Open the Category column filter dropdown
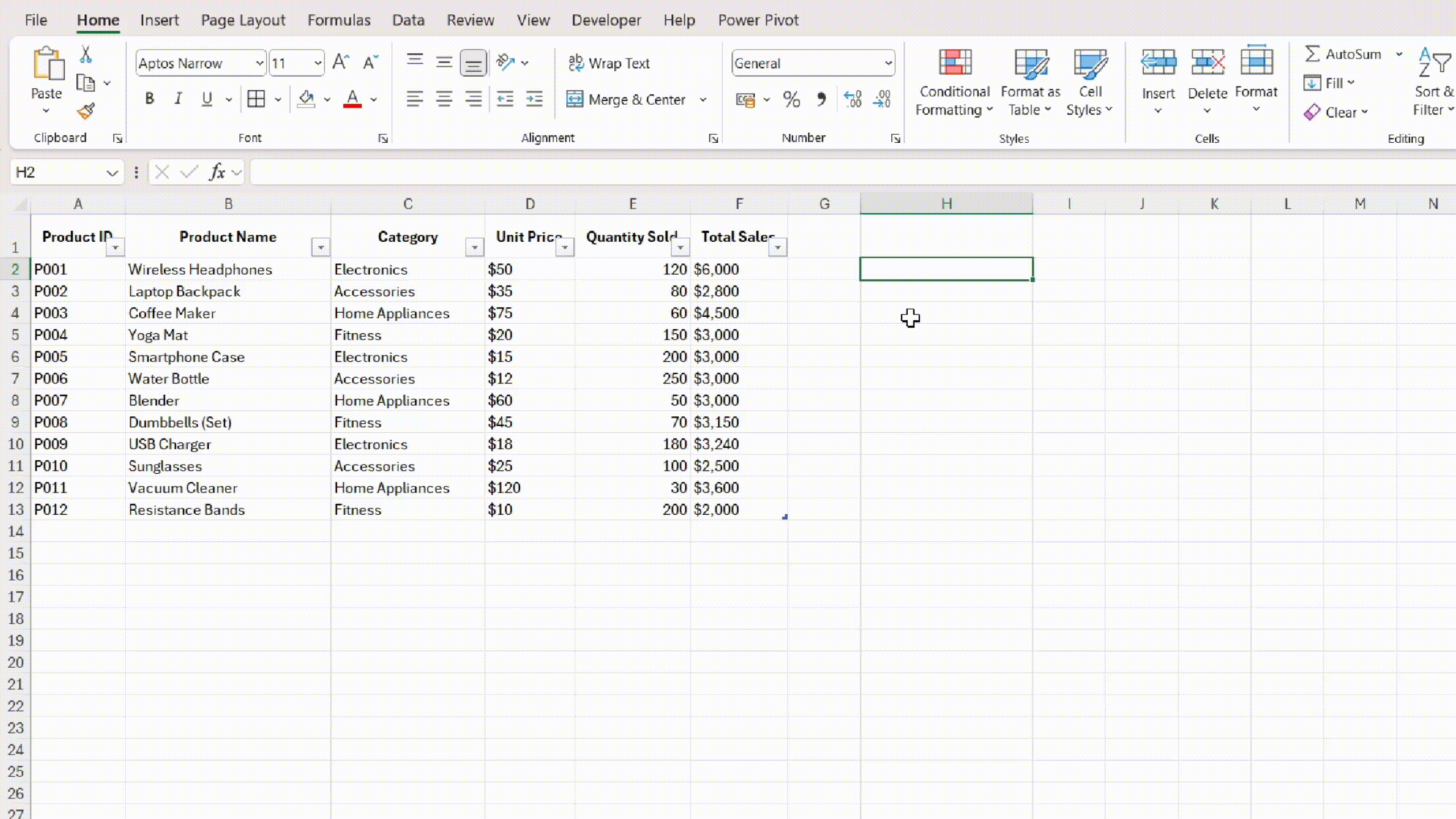The image size is (1456, 819). [x=474, y=247]
